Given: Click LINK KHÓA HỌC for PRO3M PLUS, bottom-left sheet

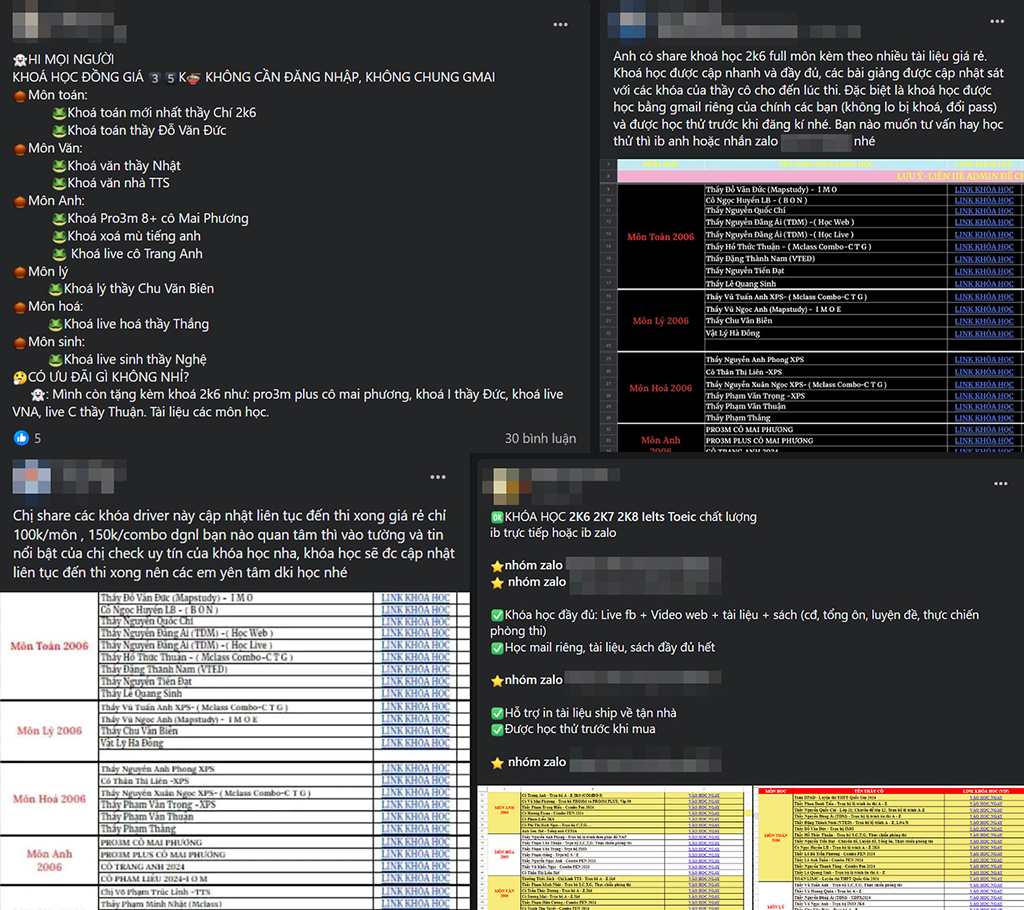Looking at the screenshot, I should (x=415, y=854).
